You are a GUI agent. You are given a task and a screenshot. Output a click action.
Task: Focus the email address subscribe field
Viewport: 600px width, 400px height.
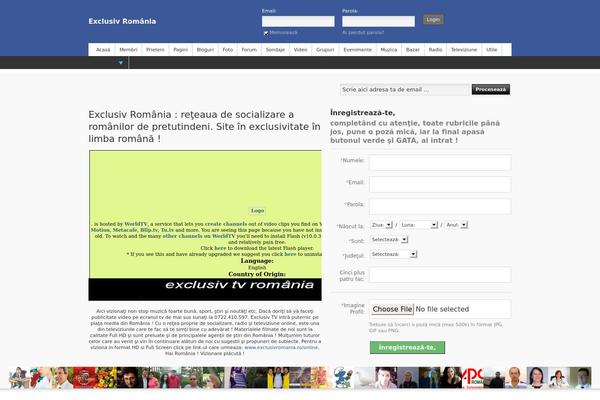click(404, 90)
